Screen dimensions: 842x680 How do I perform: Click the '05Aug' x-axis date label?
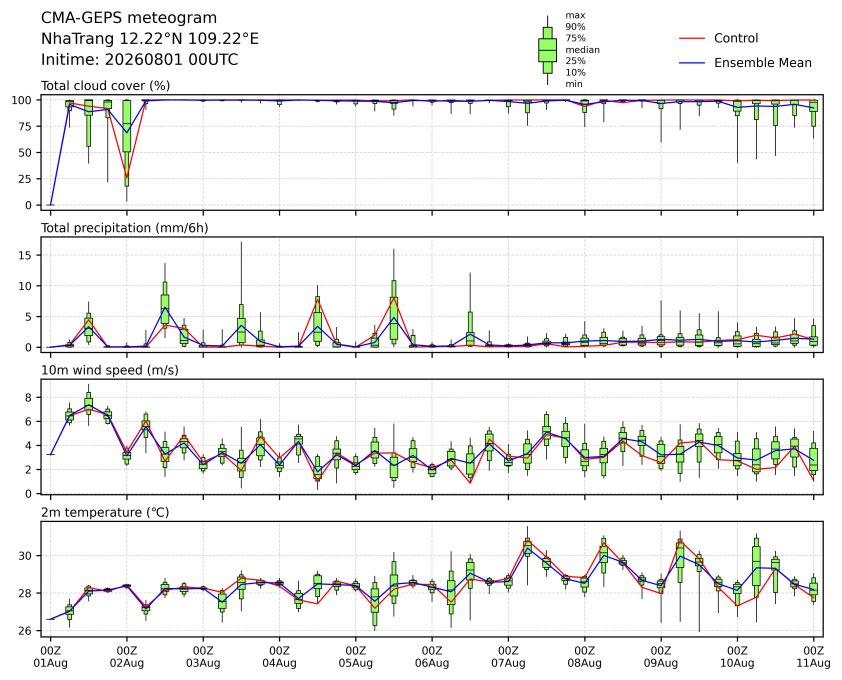[x=355, y=663]
